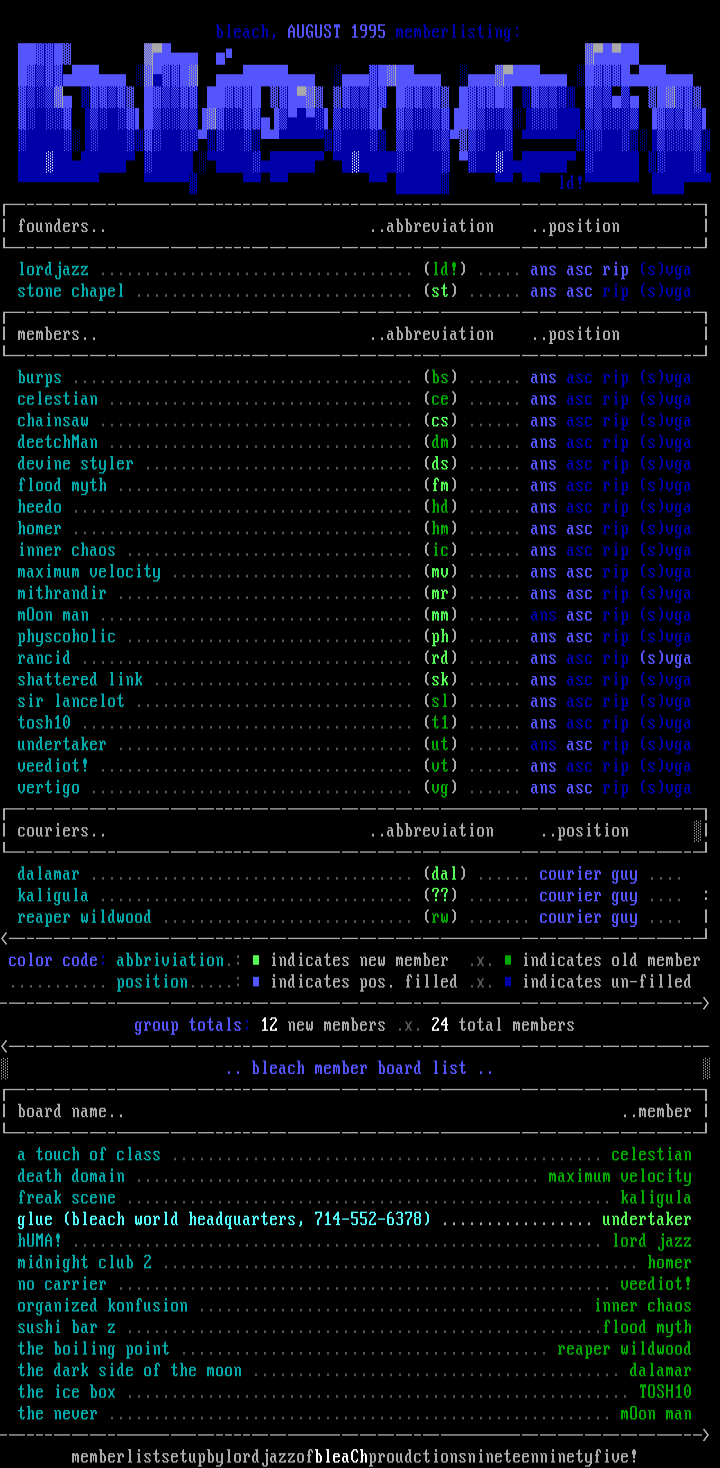This screenshot has width=720, height=1468.
Task: Select the organized konfusion board name
Action: coord(102,1306)
